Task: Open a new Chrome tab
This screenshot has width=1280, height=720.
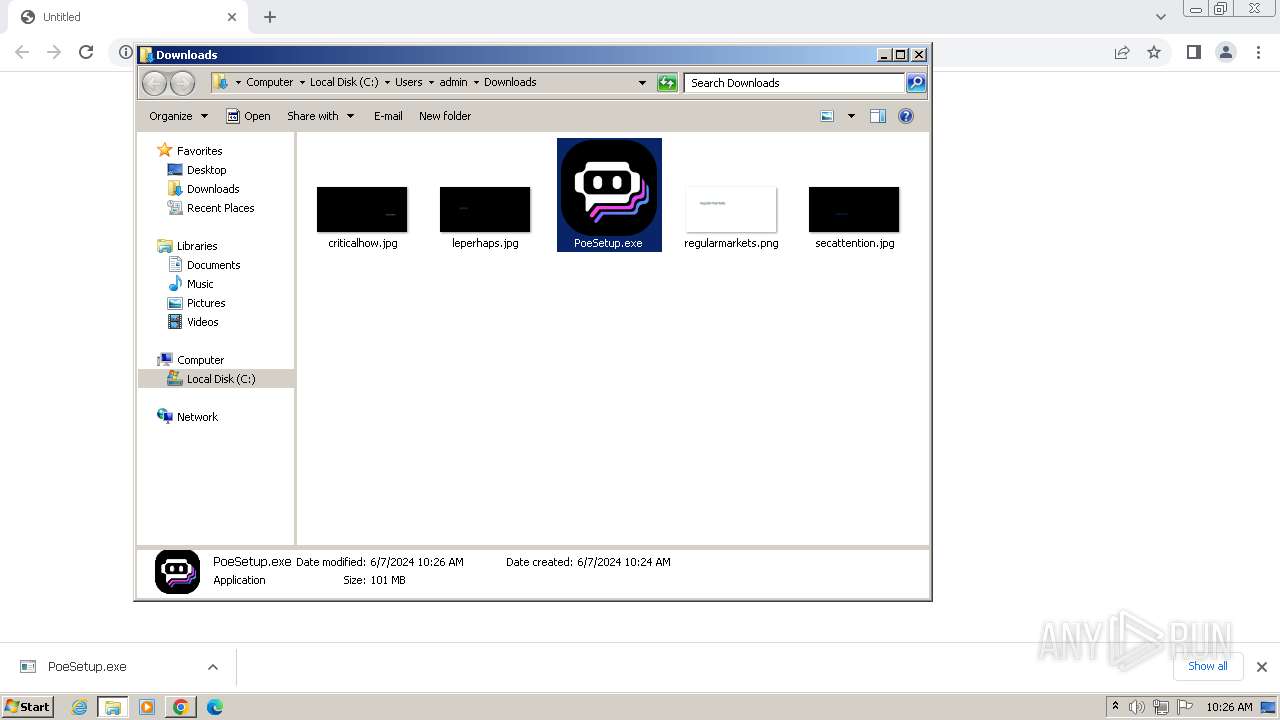Action: click(270, 17)
